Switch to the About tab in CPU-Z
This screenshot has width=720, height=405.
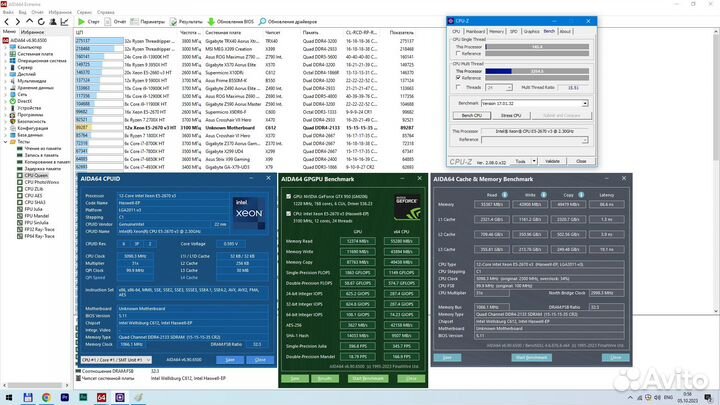pos(565,31)
